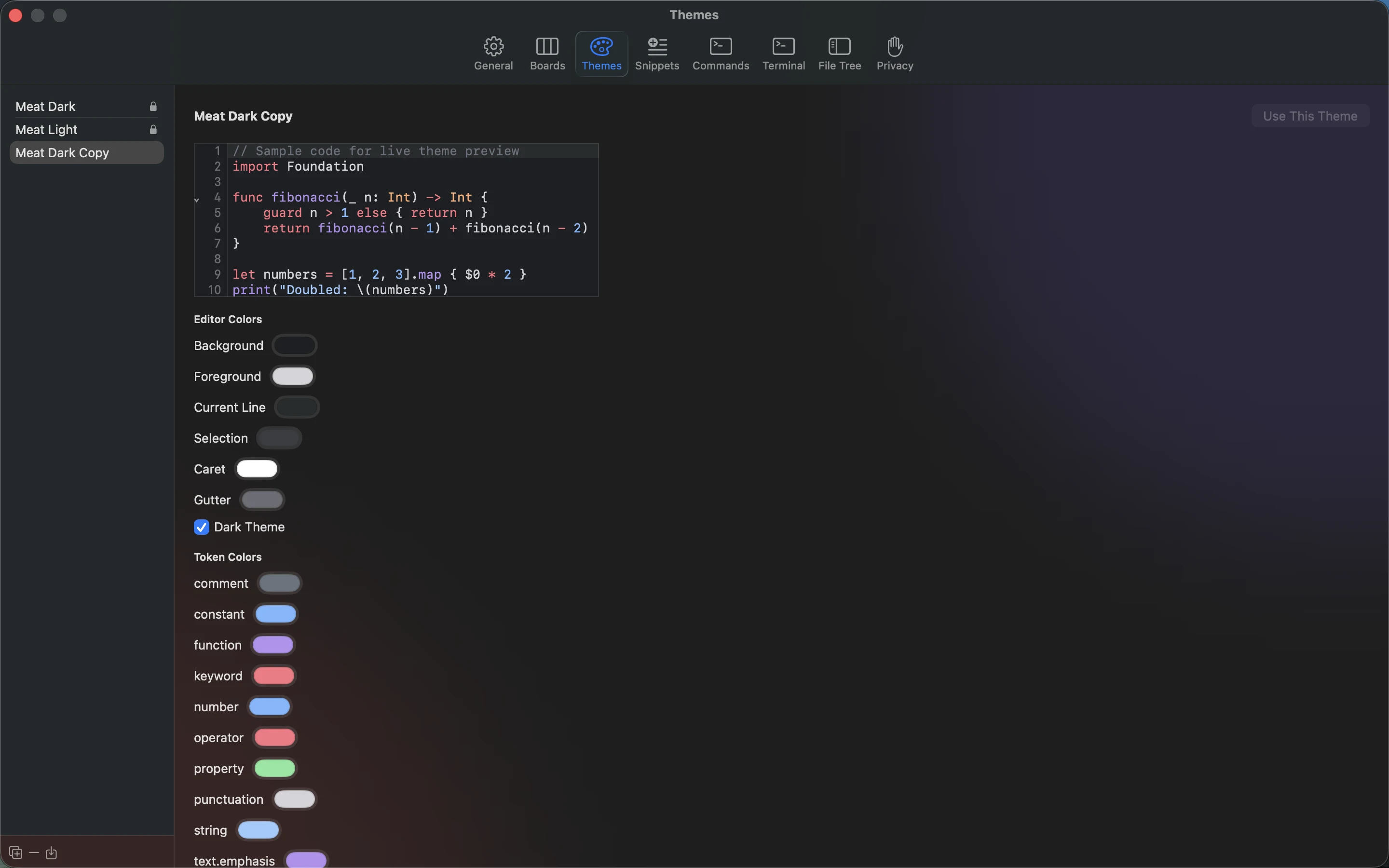Open the General preferences tab
Image resolution: width=1389 pixels, height=868 pixels.
[x=493, y=54]
